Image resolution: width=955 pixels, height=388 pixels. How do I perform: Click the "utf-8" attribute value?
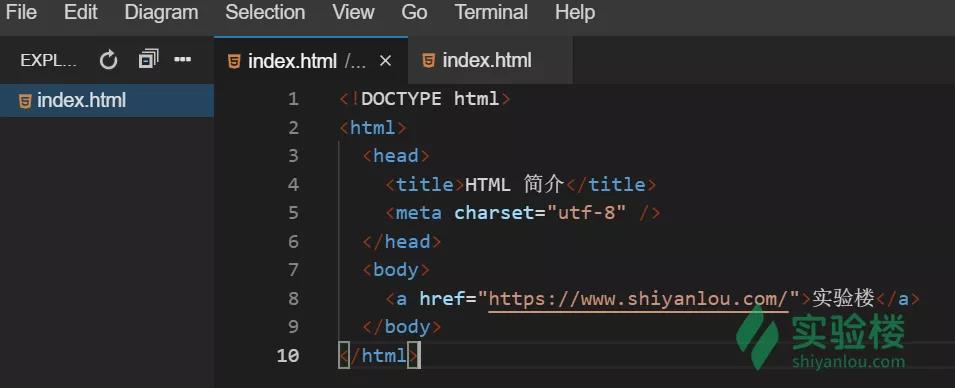[x=586, y=213]
